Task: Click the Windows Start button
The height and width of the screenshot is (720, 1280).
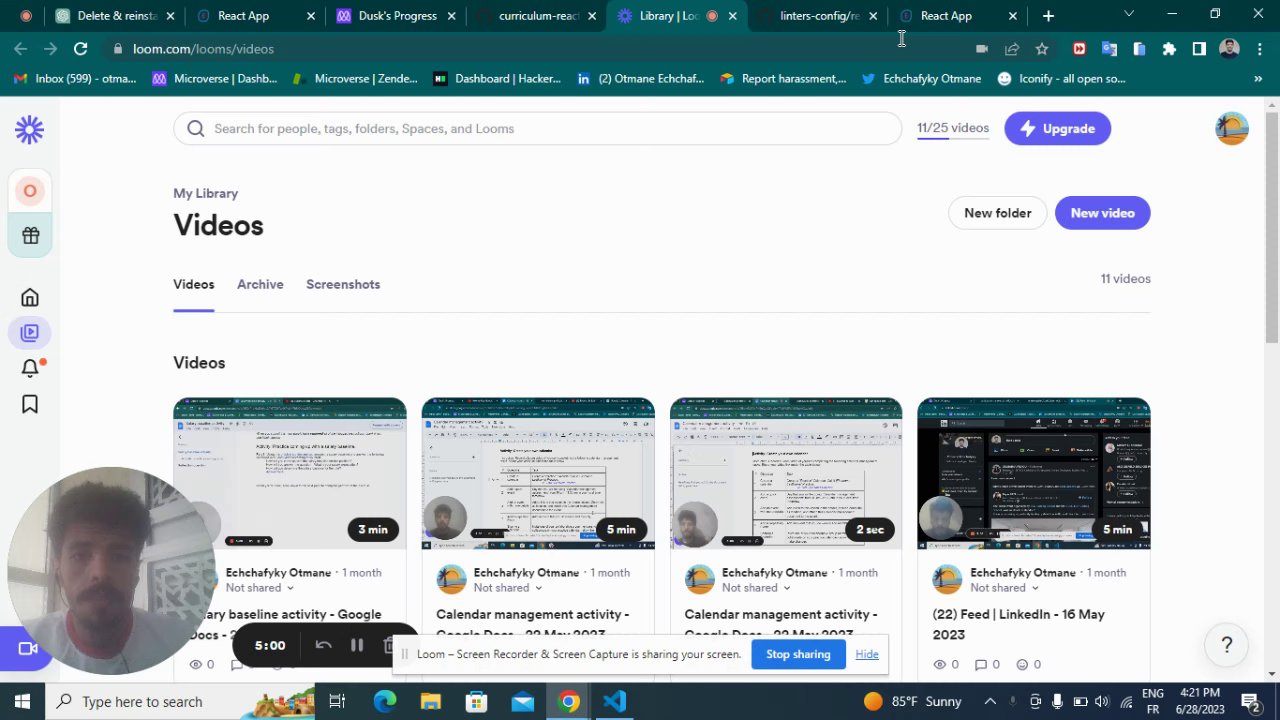Action: click(x=22, y=701)
